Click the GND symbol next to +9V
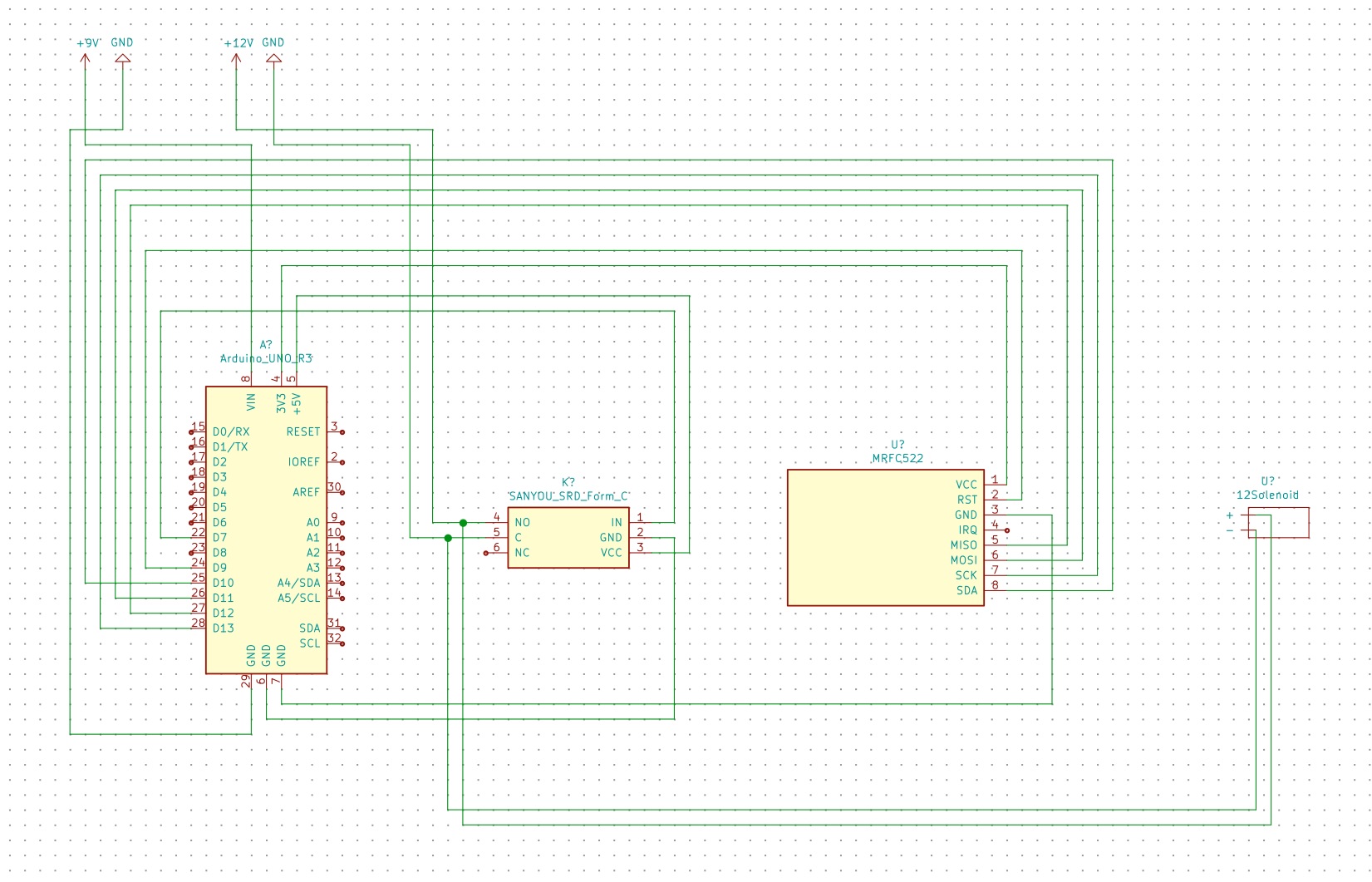Screen dimensions: 1372x882 121,58
